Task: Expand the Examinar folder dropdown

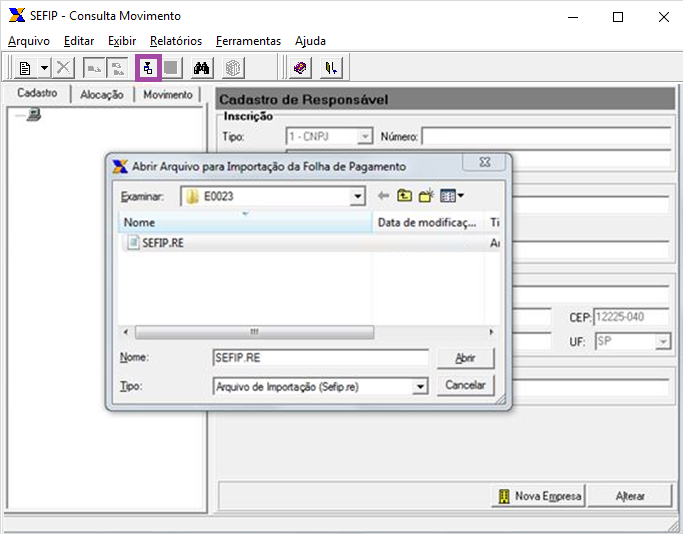Action: point(357,196)
